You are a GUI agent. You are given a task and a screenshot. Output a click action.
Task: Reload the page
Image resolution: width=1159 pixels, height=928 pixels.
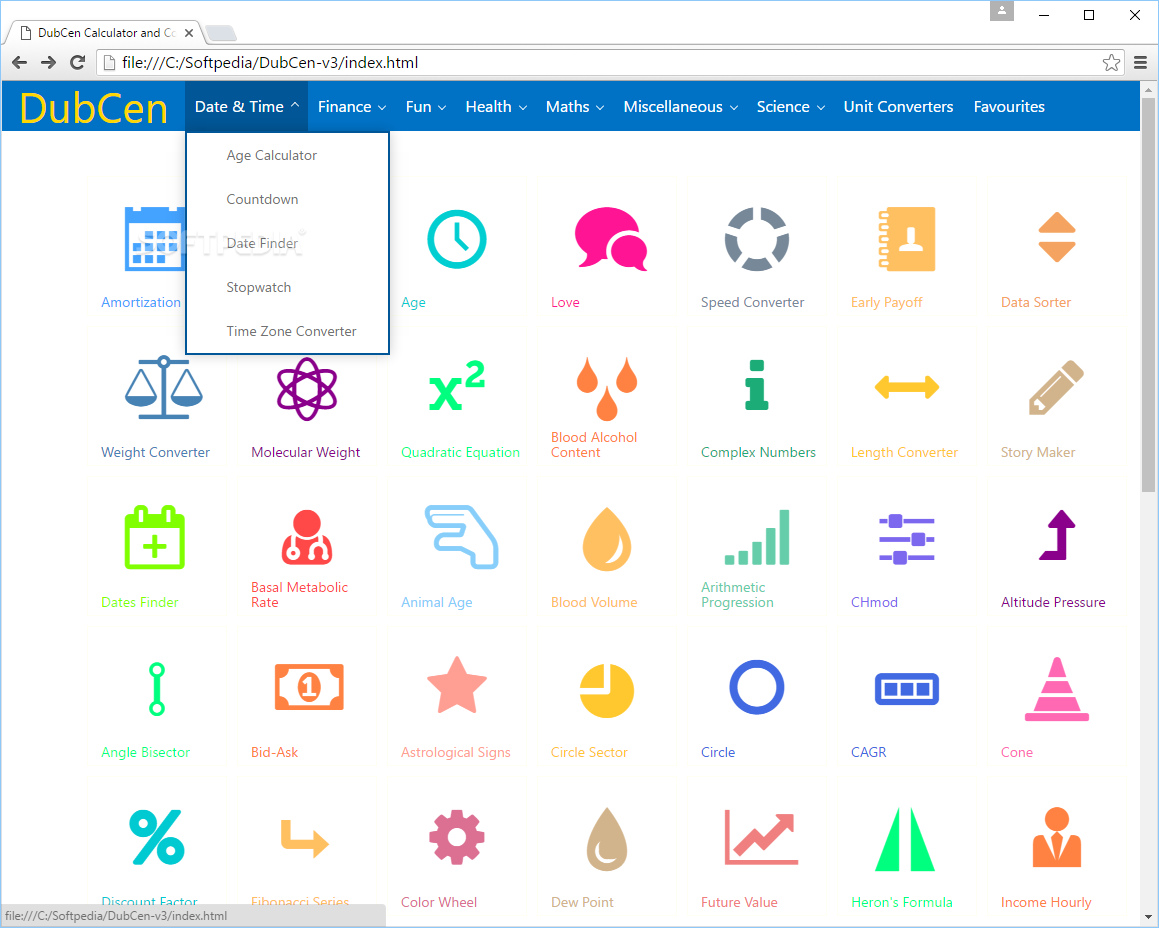point(77,63)
